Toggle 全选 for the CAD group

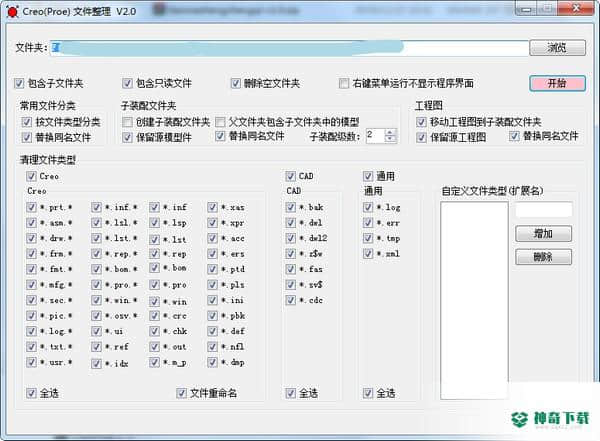tap(290, 393)
